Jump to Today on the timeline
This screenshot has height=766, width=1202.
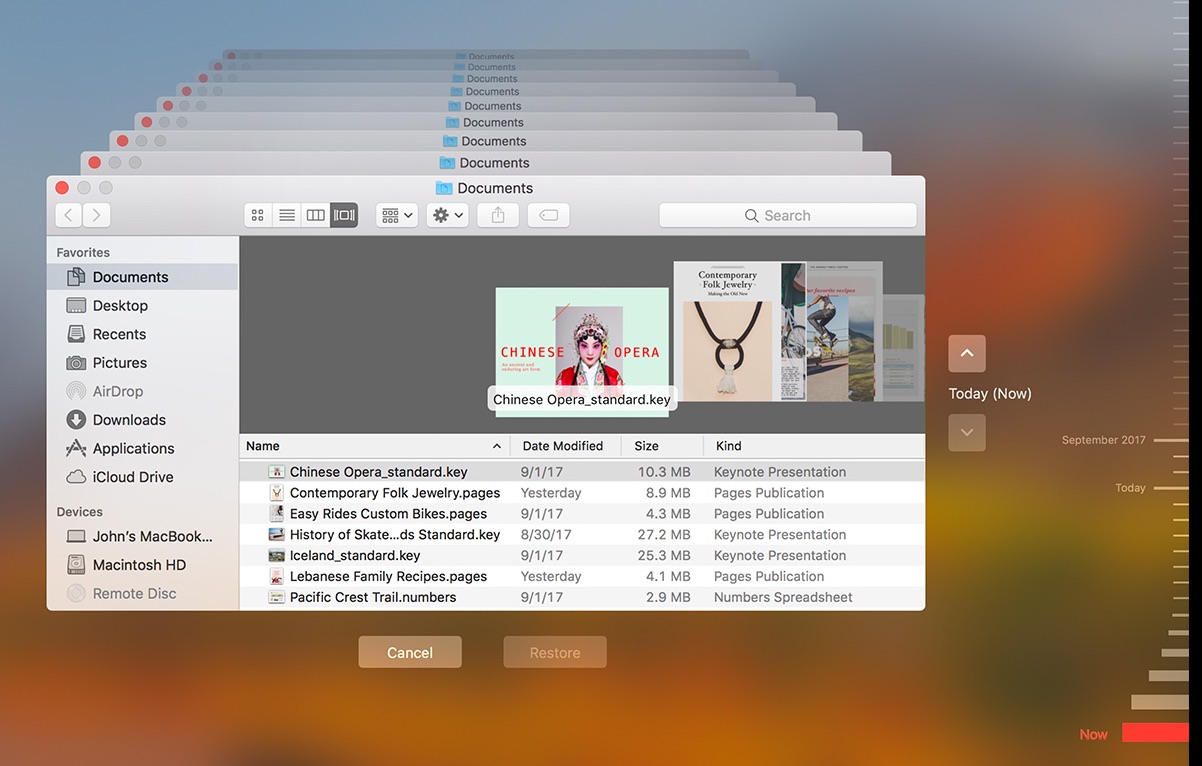[1130, 488]
